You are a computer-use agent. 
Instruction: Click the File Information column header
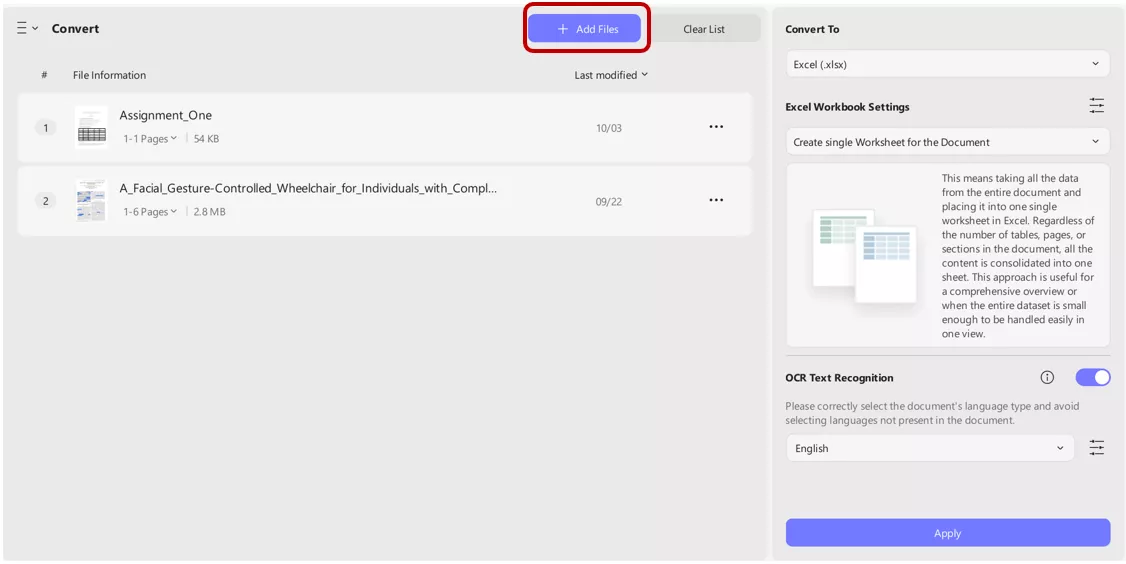pos(109,75)
